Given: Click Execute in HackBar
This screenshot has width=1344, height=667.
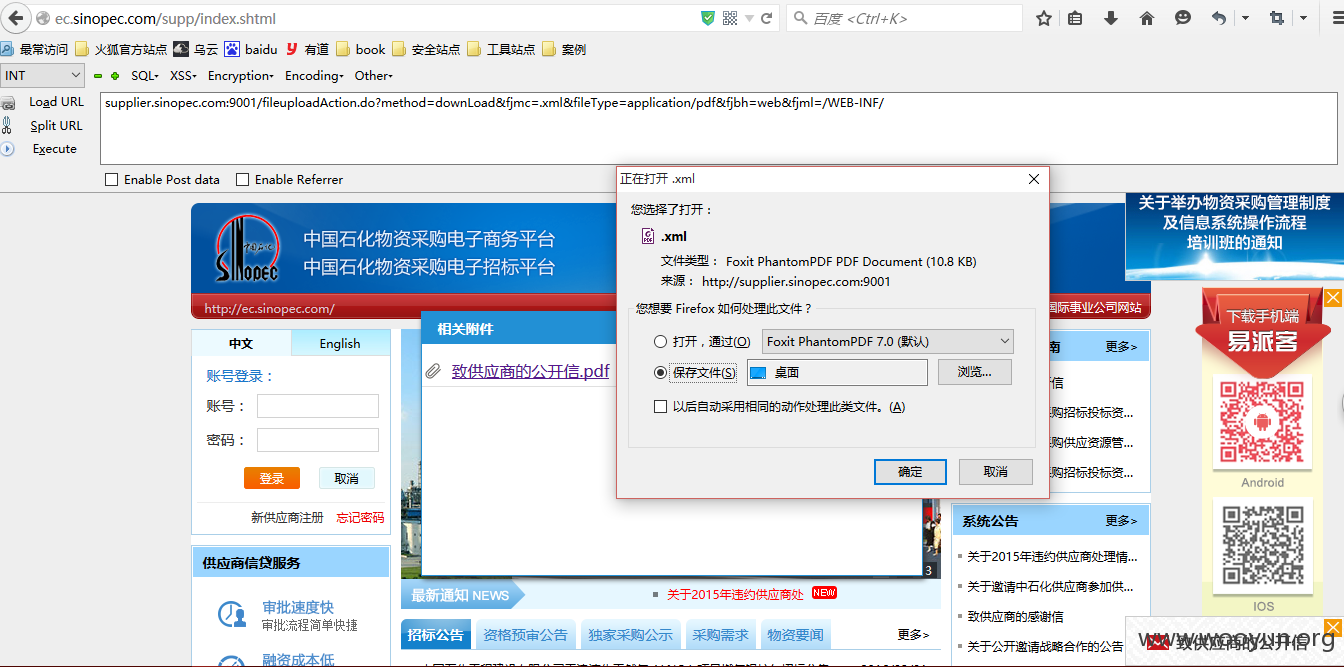Looking at the screenshot, I should tap(54, 149).
